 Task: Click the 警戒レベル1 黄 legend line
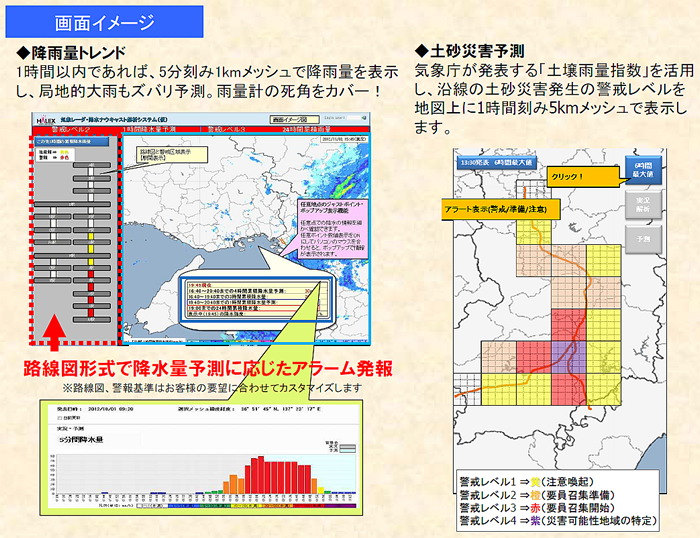[x=527, y=482]
